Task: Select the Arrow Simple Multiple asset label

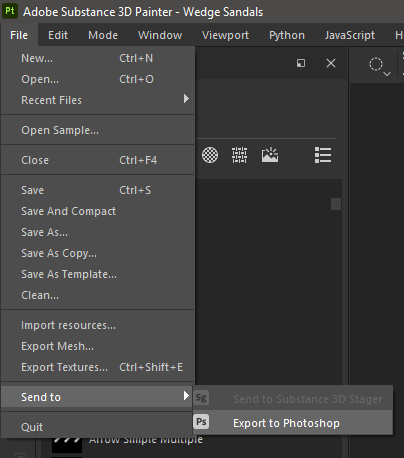Action: point(146,440)
